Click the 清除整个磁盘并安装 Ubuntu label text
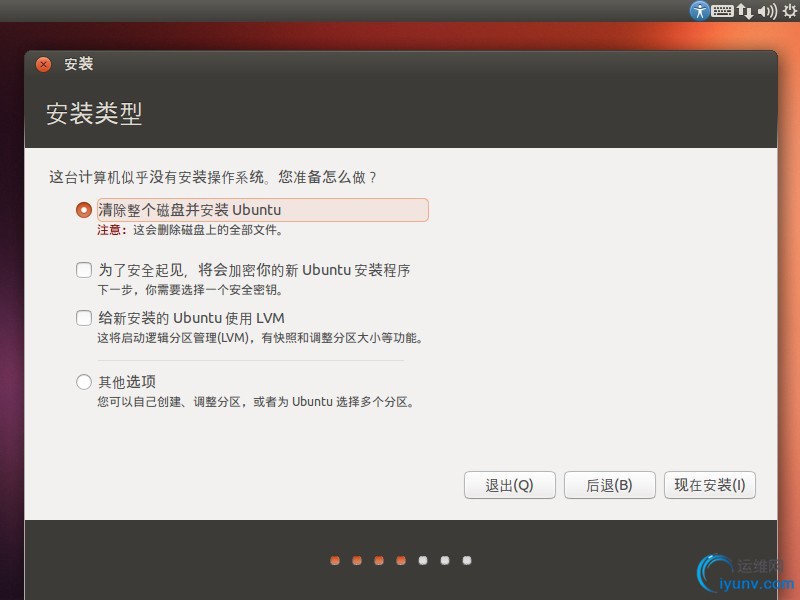The width and height of the screenshot is (800, 600). [190, 210]
